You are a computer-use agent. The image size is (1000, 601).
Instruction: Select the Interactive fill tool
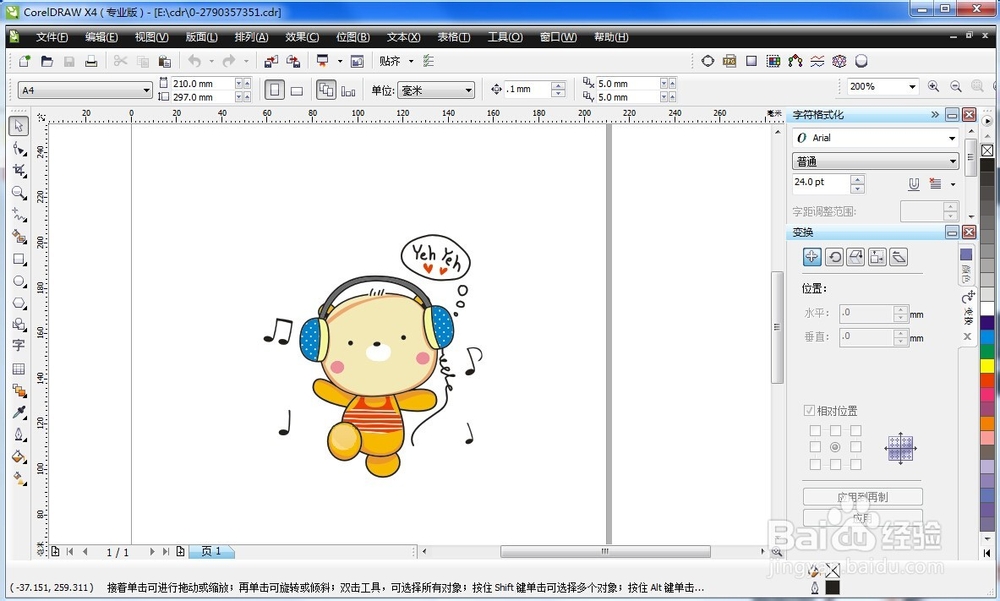19,479
